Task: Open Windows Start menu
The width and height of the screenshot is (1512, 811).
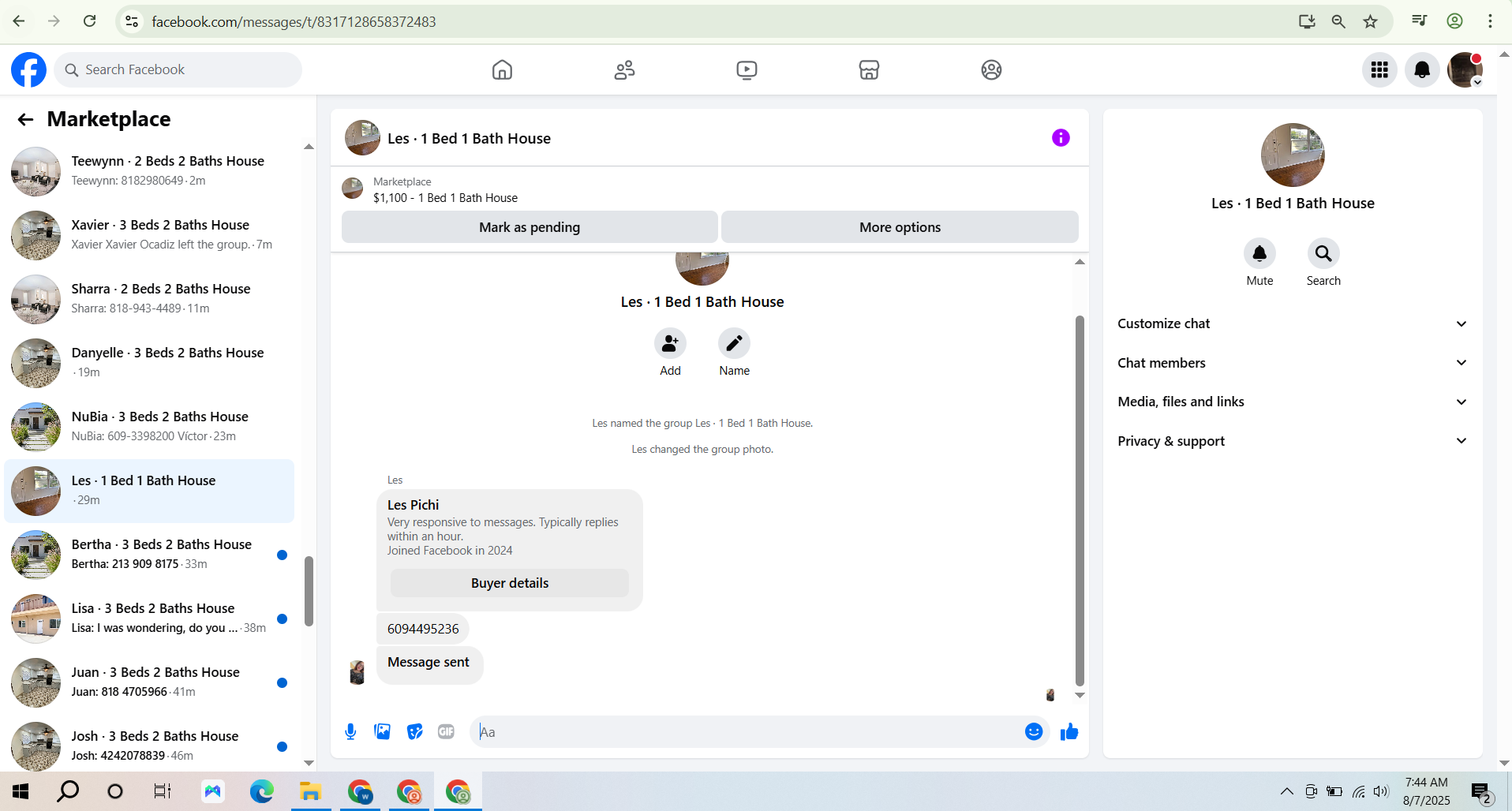Action: [21, 791]
